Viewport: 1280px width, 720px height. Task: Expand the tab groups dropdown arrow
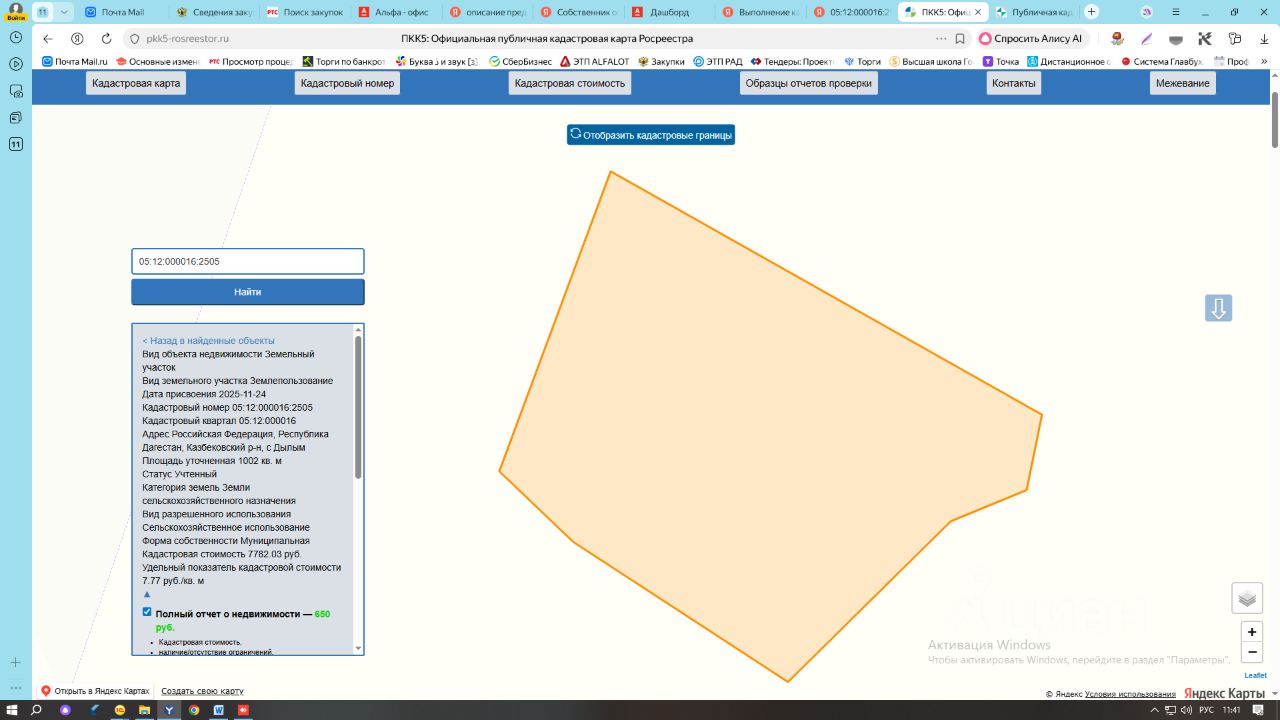(64, 12)
